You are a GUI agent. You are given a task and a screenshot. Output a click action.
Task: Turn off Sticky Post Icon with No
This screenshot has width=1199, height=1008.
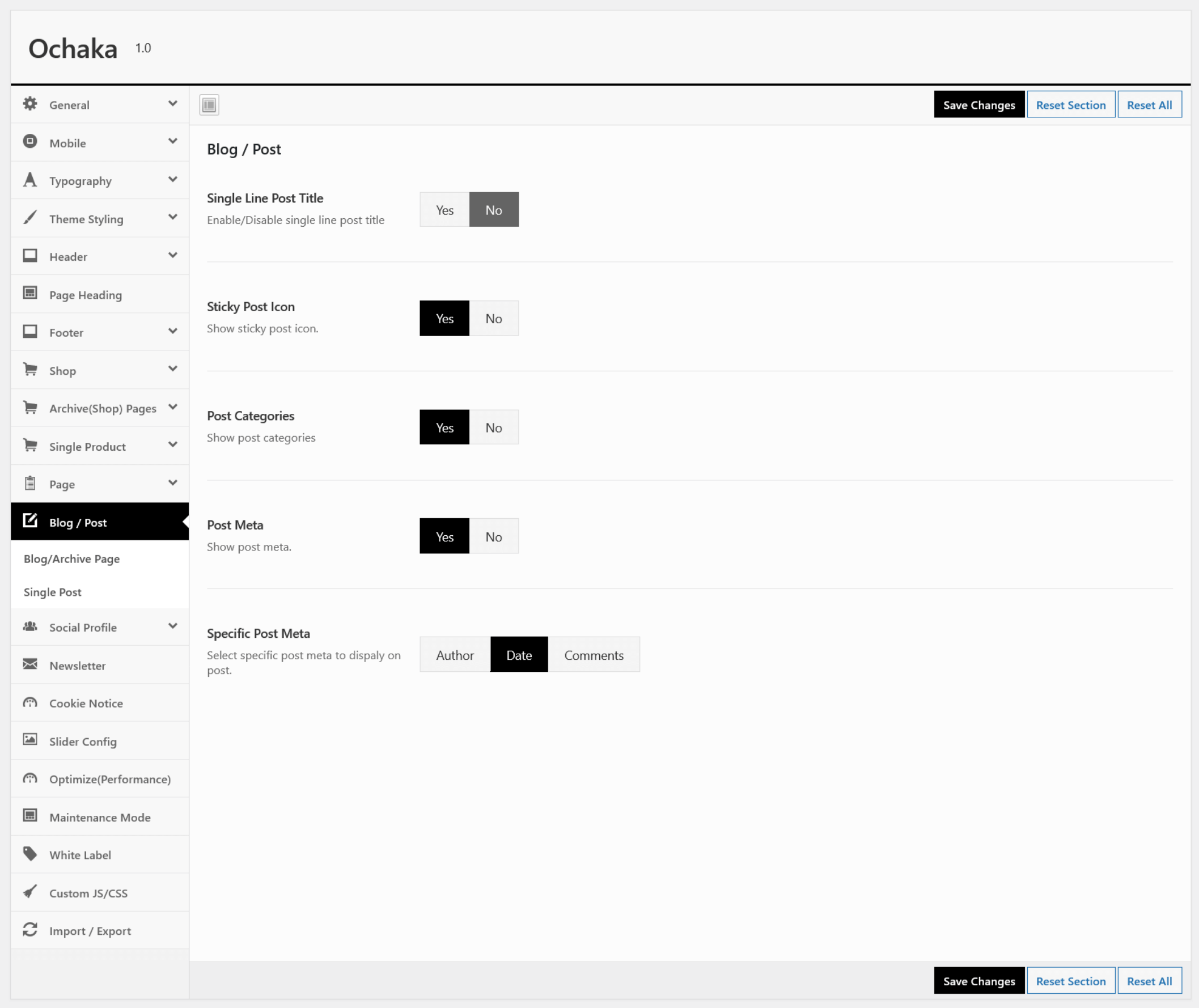tap(494, 318)
